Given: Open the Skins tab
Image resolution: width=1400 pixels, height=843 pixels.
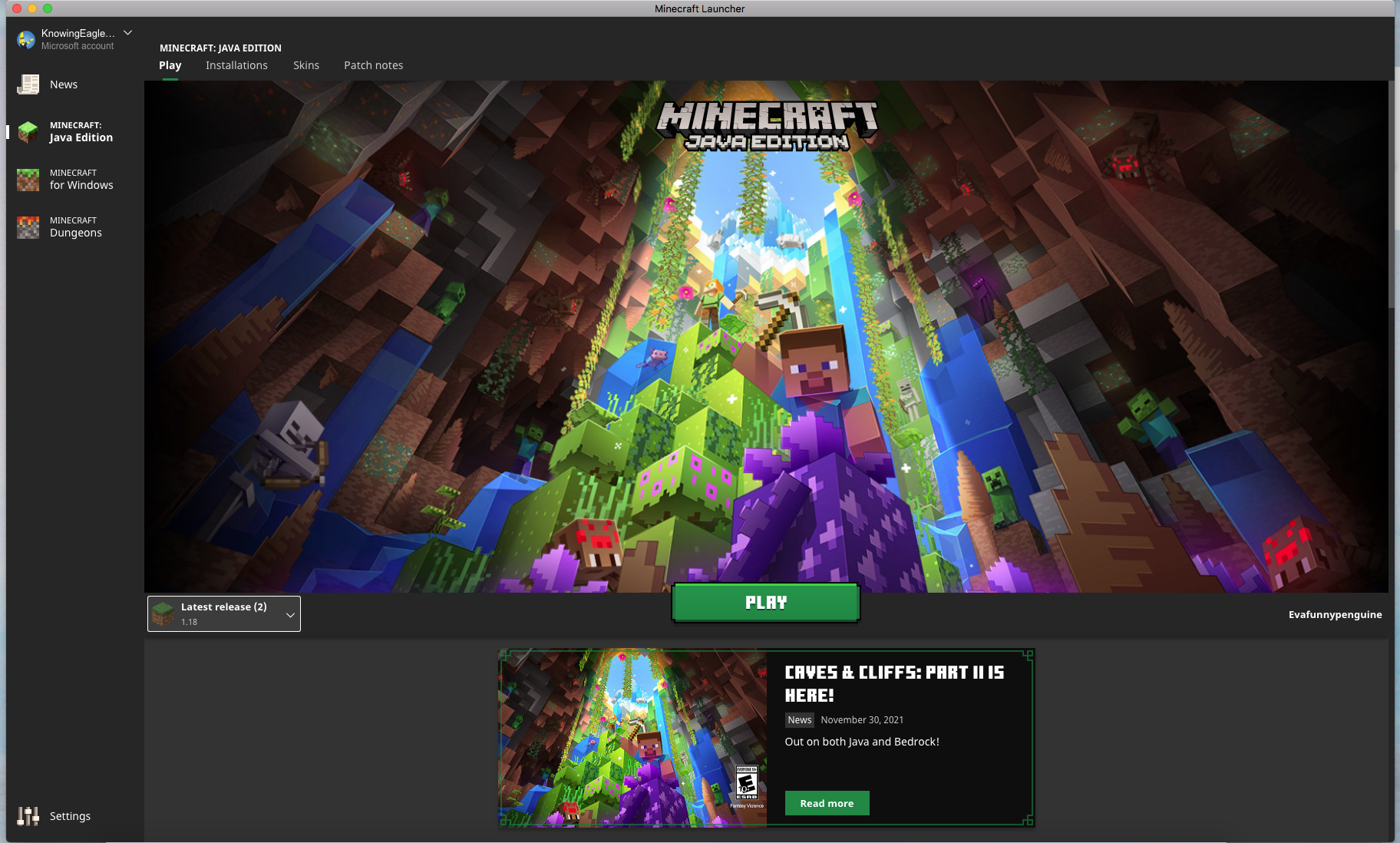Looking at the screenshot, I should (306, 65).
